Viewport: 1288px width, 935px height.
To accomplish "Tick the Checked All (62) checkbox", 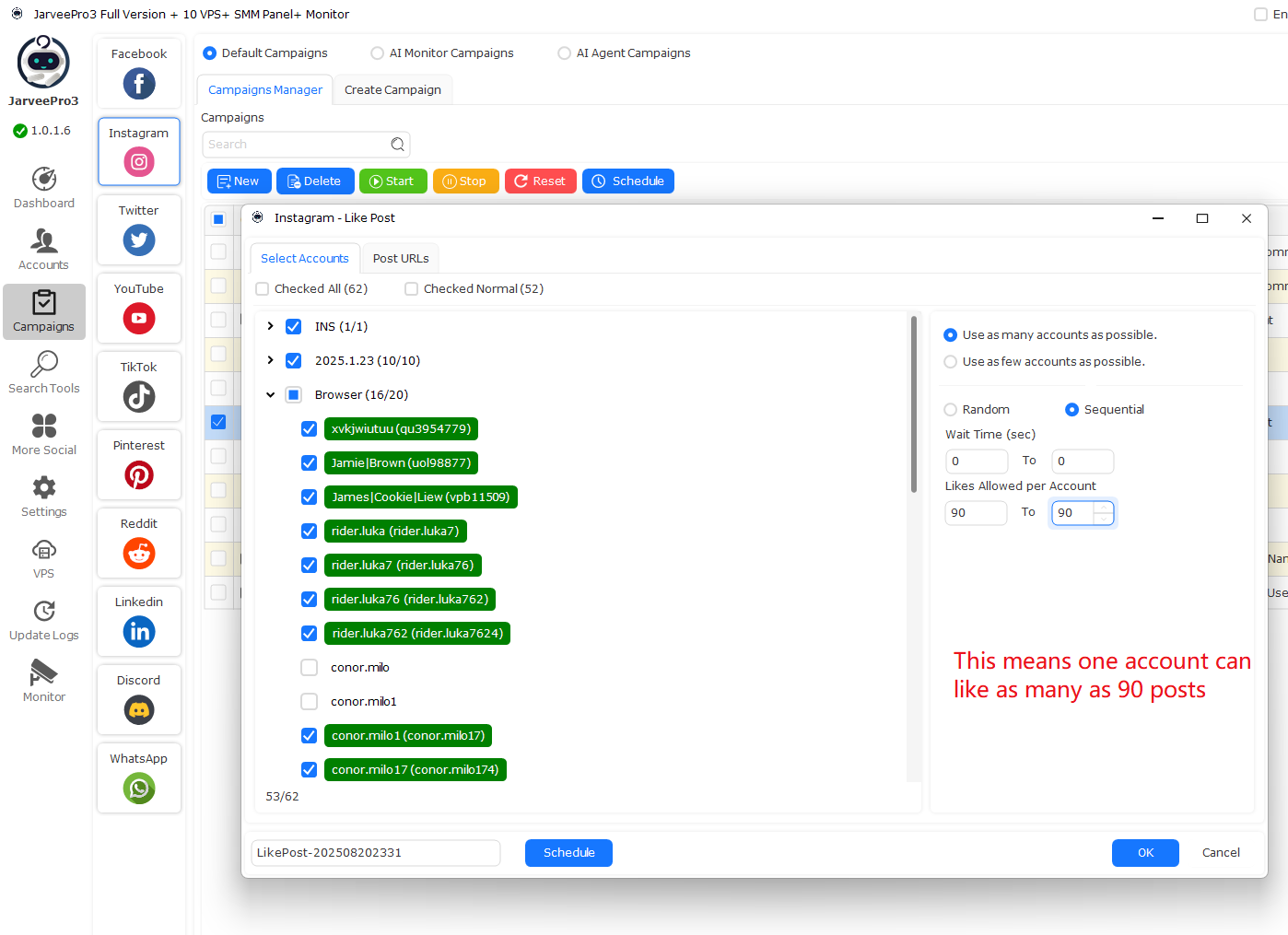I will (x=263, y=289).
